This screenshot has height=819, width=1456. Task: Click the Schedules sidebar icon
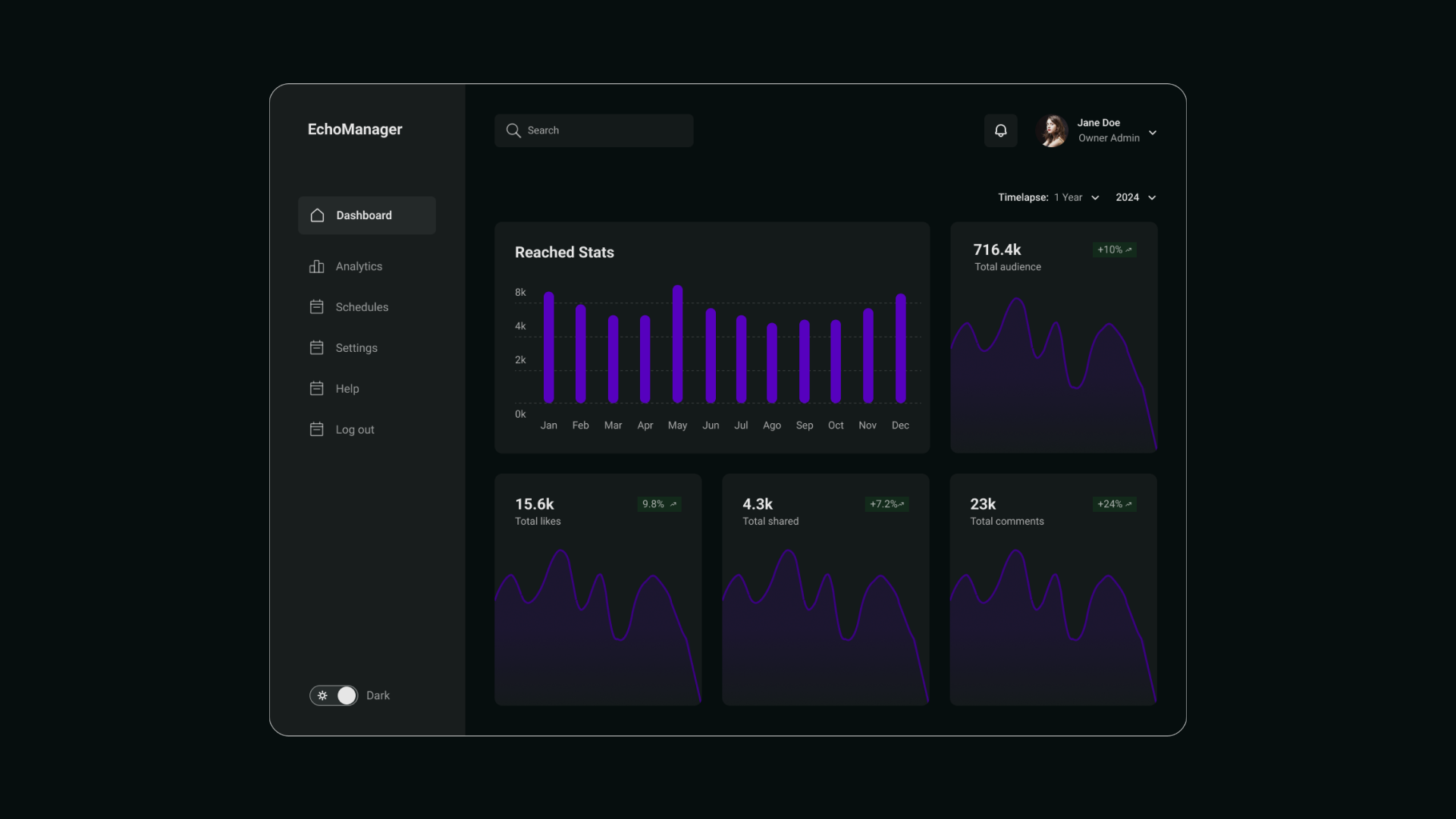tap(317, 307)
